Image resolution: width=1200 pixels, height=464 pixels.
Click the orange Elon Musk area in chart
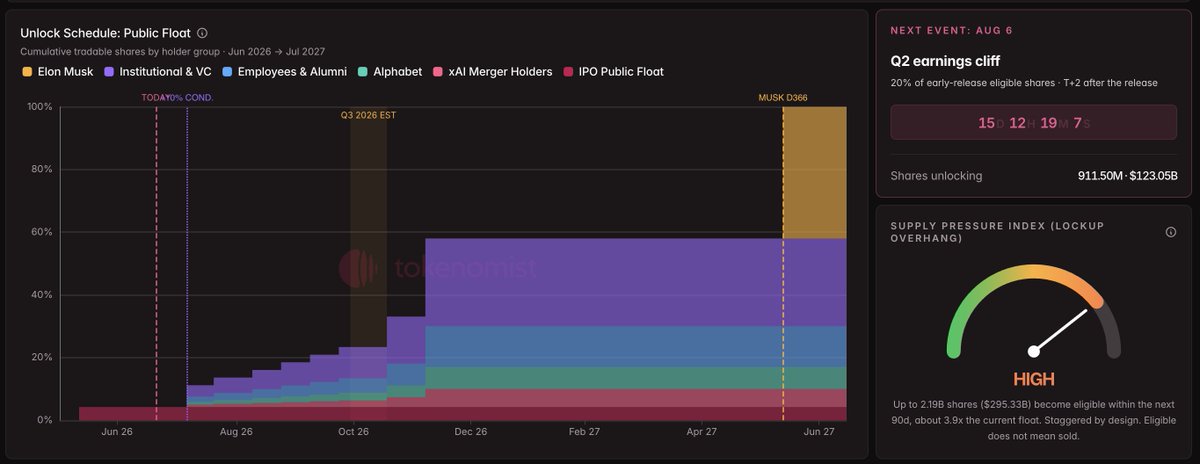click(x=814, y=172)
